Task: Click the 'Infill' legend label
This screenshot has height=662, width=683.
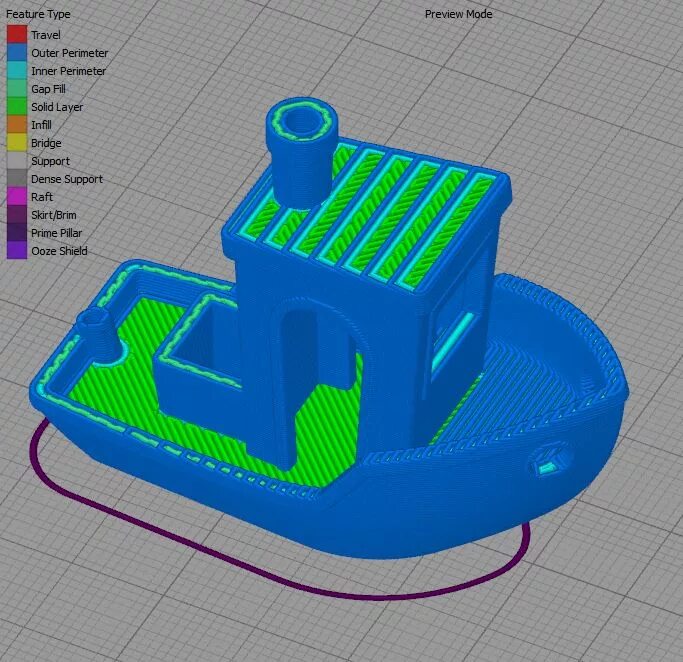Action: click(41, 125)
